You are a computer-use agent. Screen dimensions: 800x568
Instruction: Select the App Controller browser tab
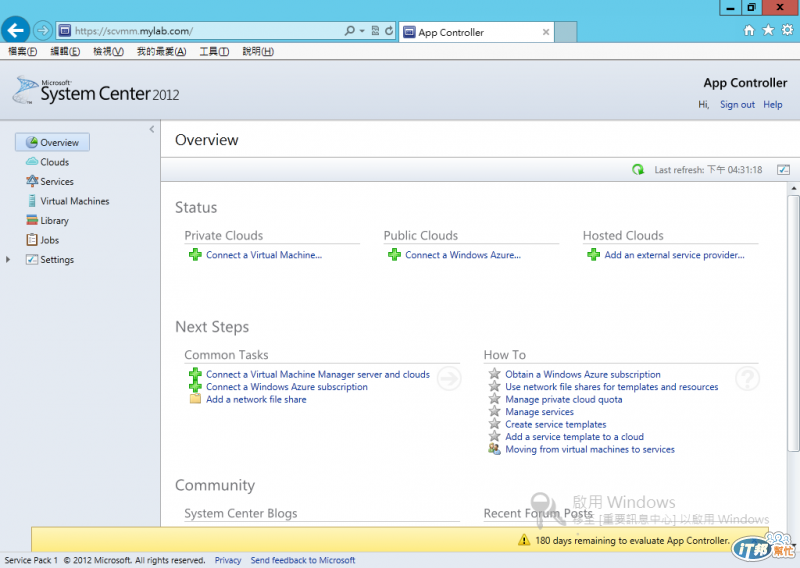(476, 32)
